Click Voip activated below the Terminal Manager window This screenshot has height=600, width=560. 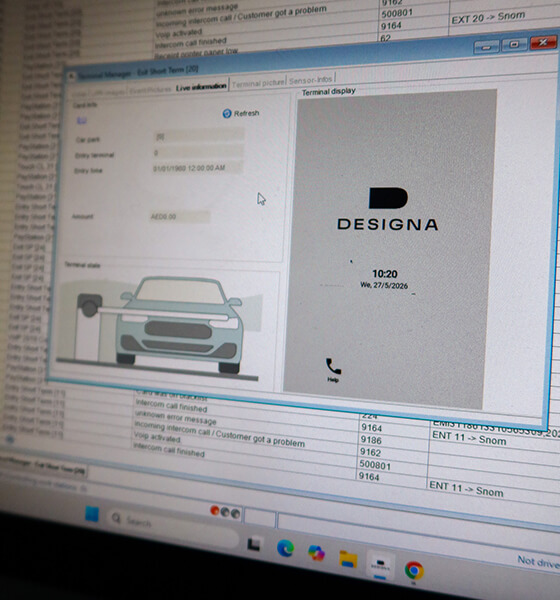(157, 437)
